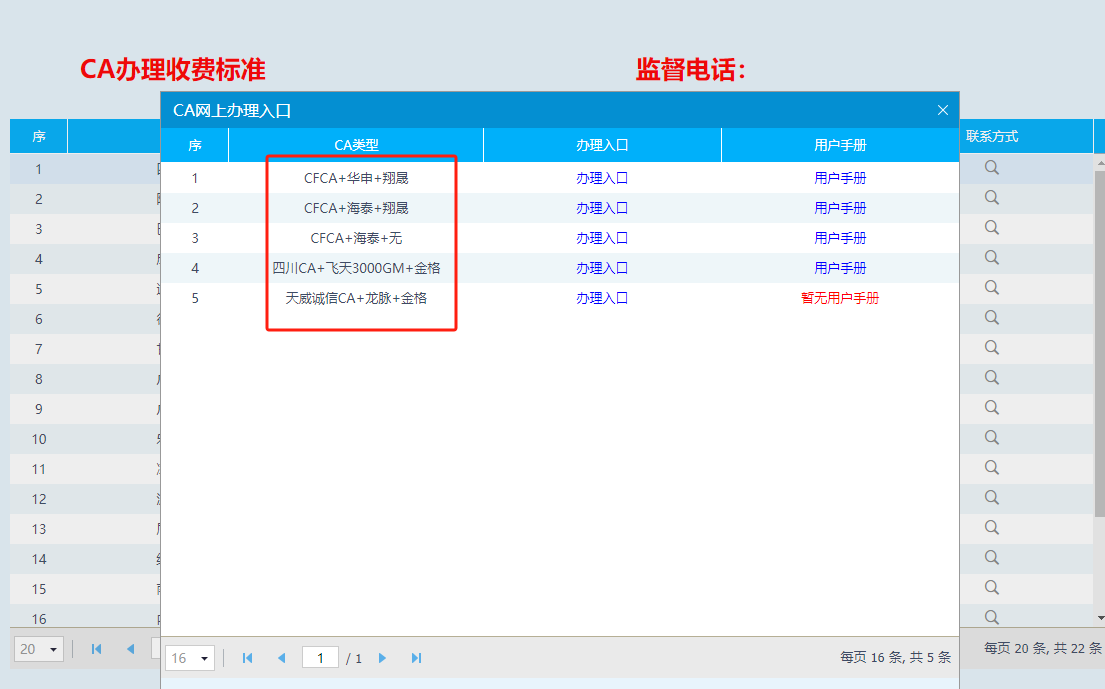Click the magnifier icon in row 14
Screen dimensions: 1105x689
tap(992, 558)
